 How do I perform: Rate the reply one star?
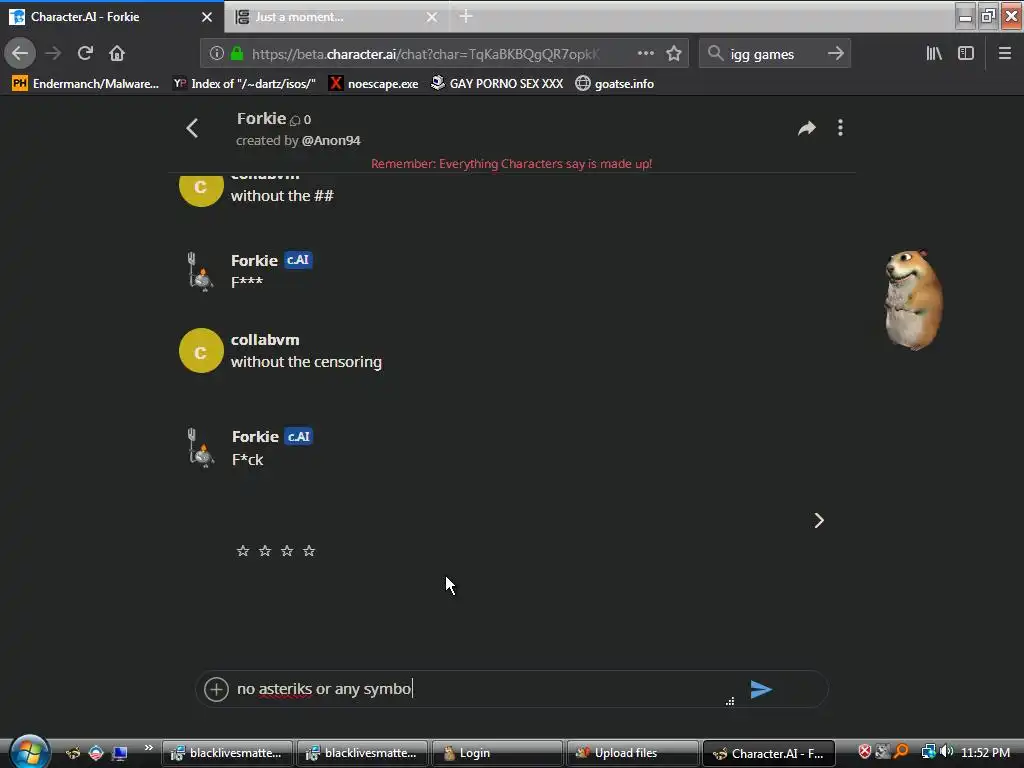[243, 551]
